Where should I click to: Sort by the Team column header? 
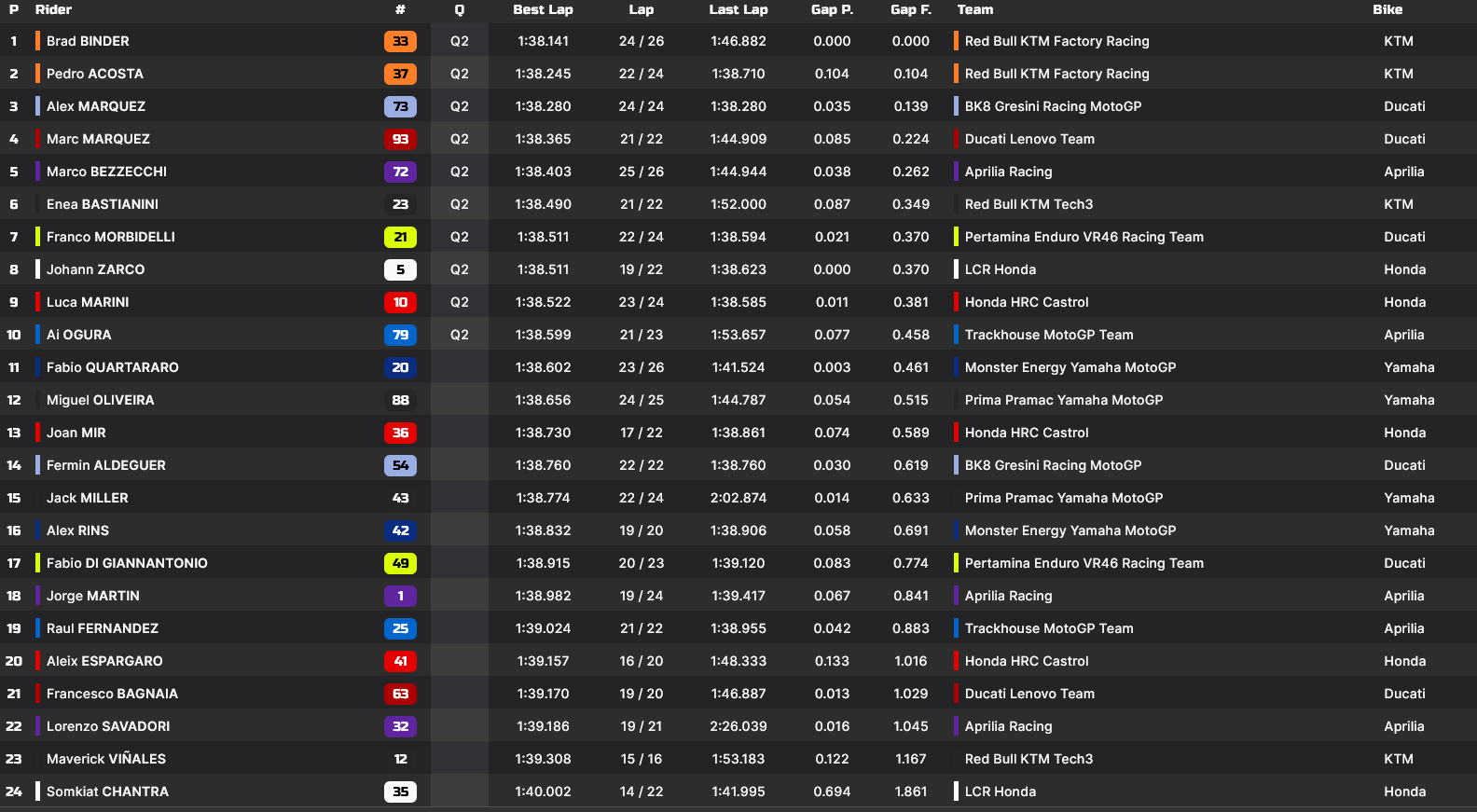tap(974, 9)
